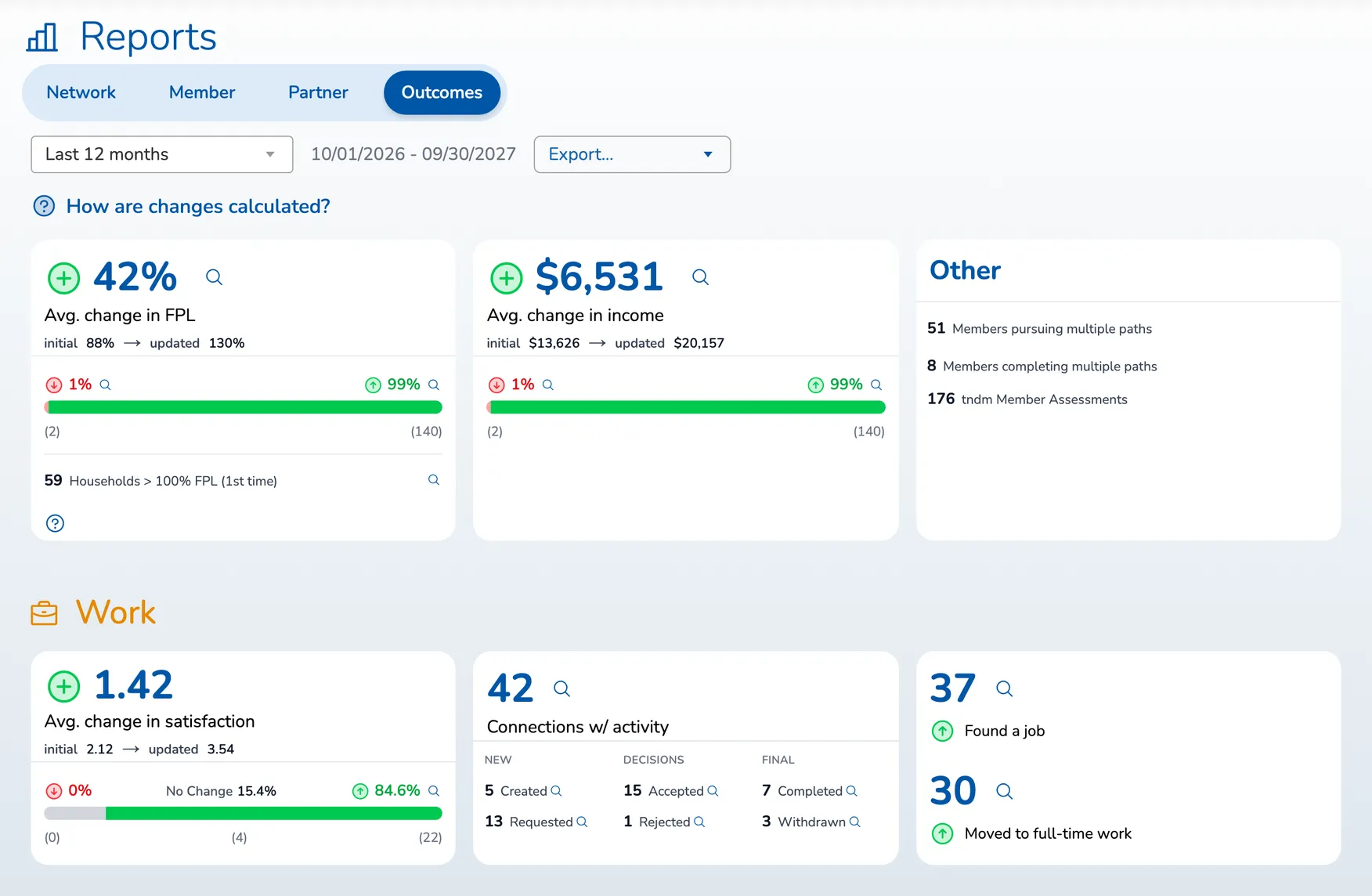Open How are changes calculated? link
This screenshot has height=896, width=1372.
click(x=198, y=206)
